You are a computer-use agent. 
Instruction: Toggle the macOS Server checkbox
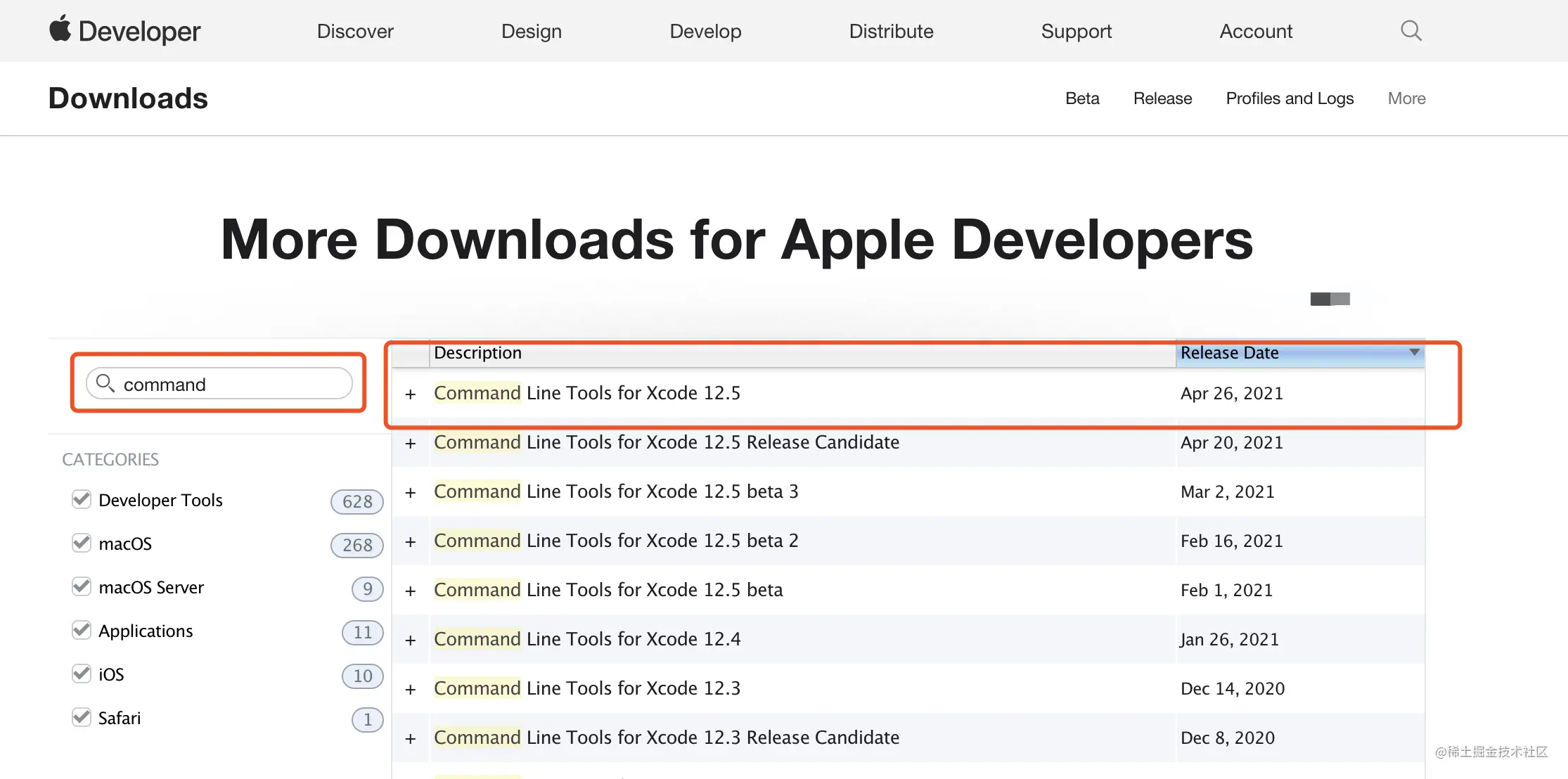tap(82, 586)
